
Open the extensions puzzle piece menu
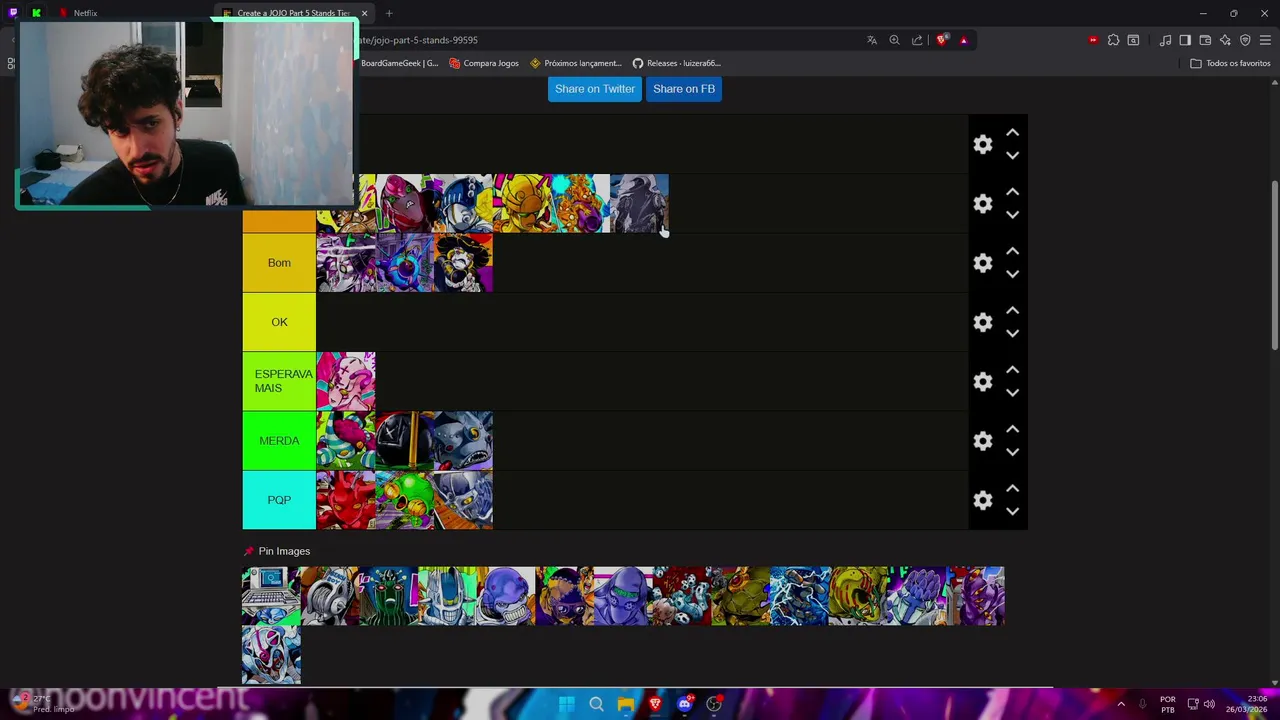tap(1113, 40)
